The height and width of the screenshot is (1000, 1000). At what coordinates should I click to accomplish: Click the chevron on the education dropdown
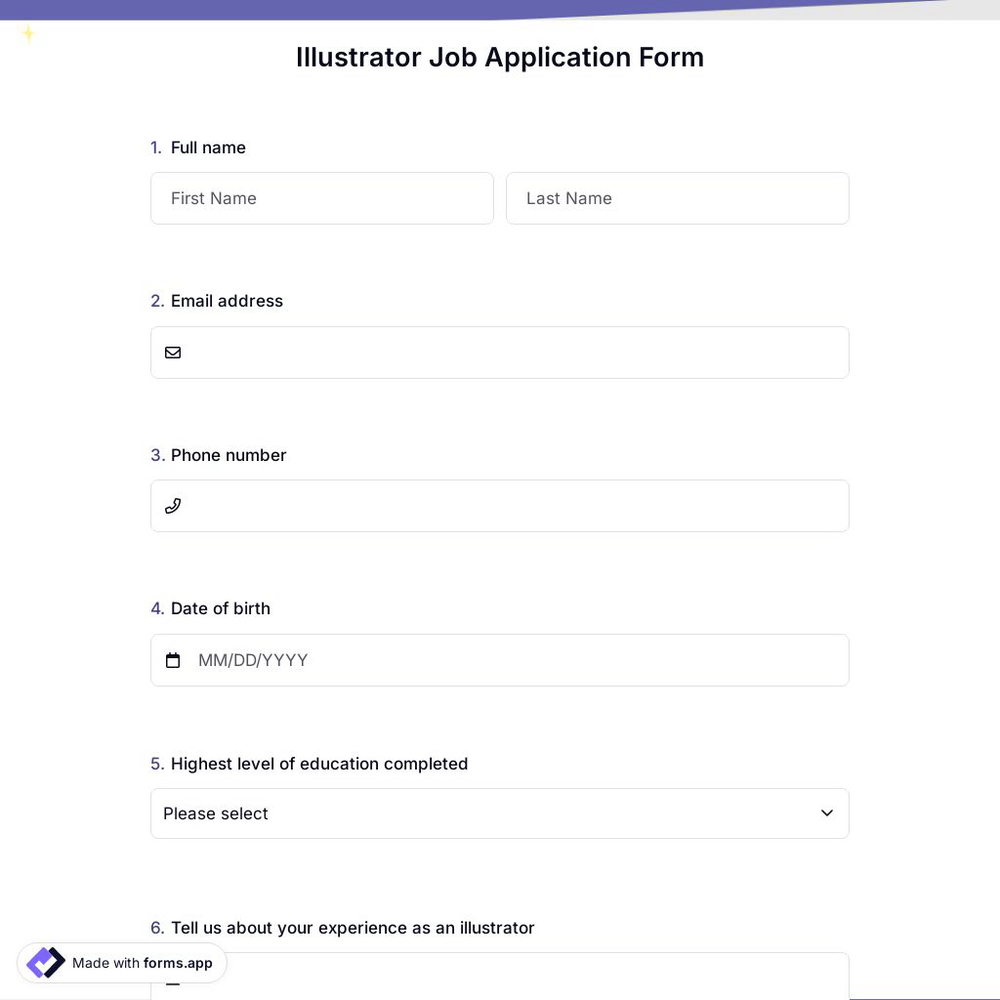click(827, 813)
